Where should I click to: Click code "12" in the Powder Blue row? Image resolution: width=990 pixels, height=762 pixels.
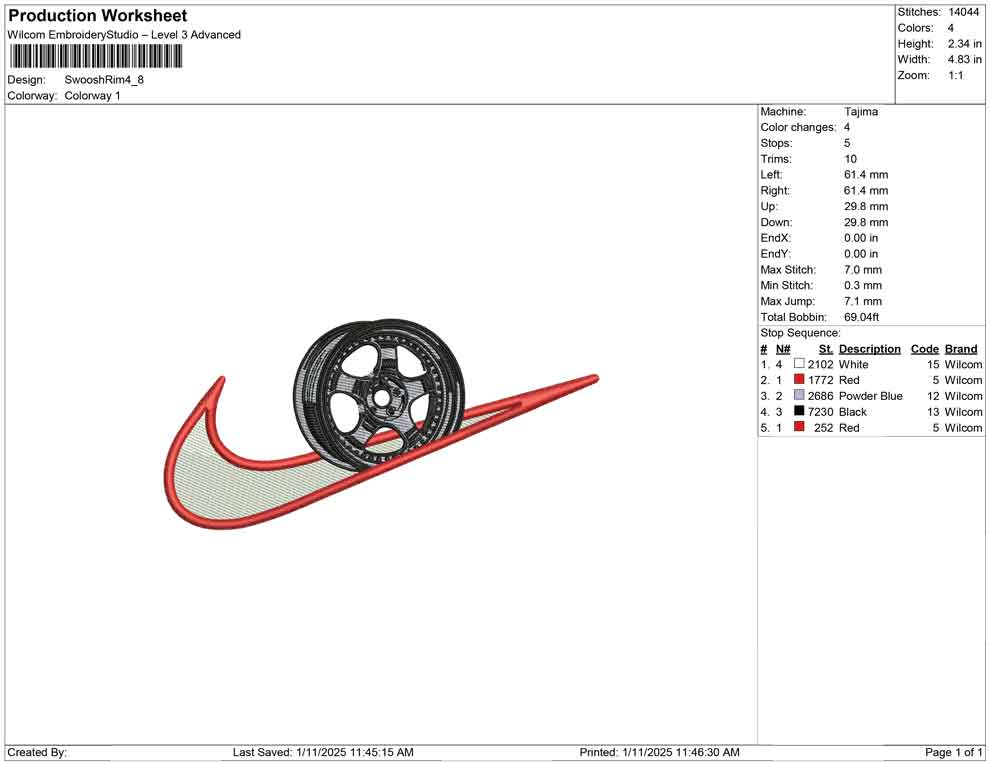(x=933, y=396)
